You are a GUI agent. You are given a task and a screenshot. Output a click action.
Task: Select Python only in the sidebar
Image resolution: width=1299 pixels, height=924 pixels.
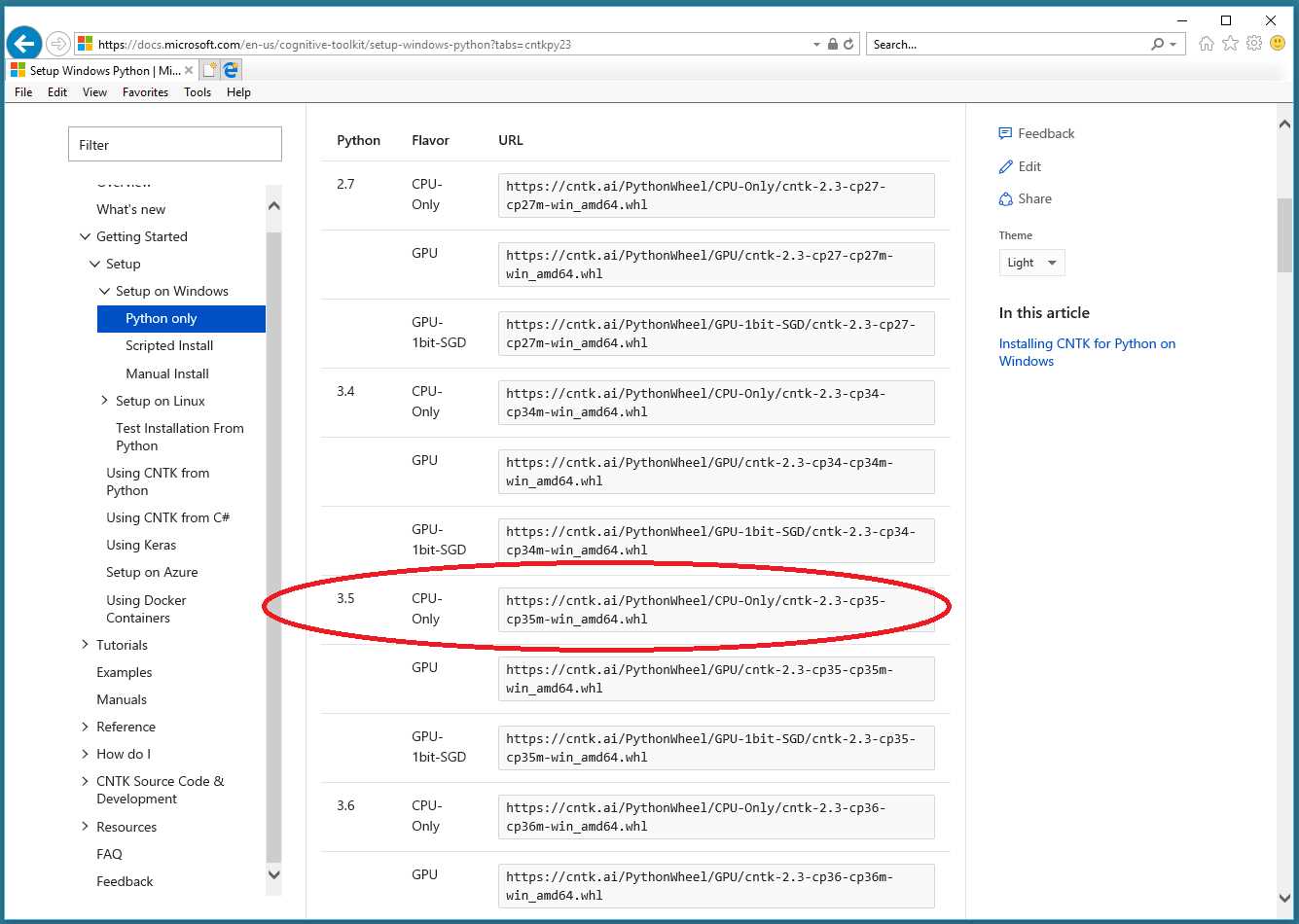click(181, 318)
